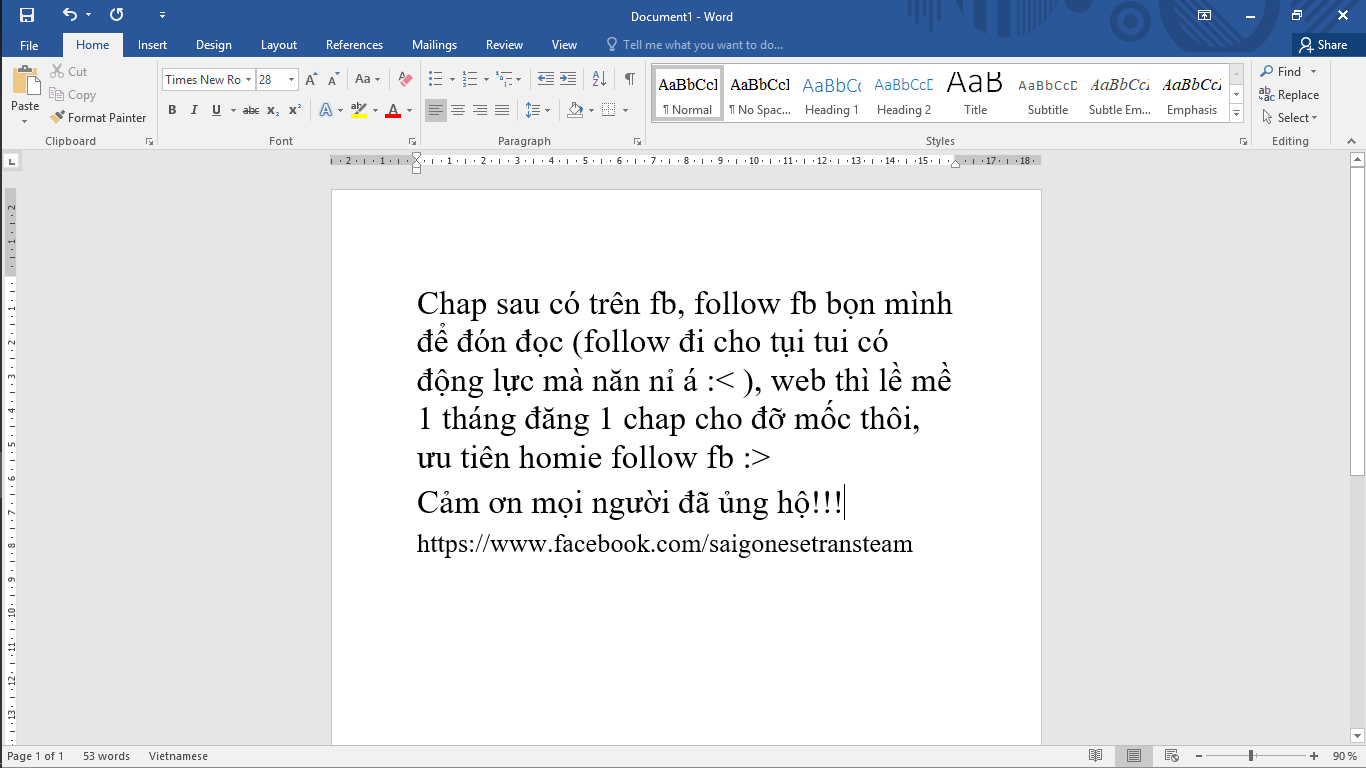Open the References tab

(x=354, y=45)
